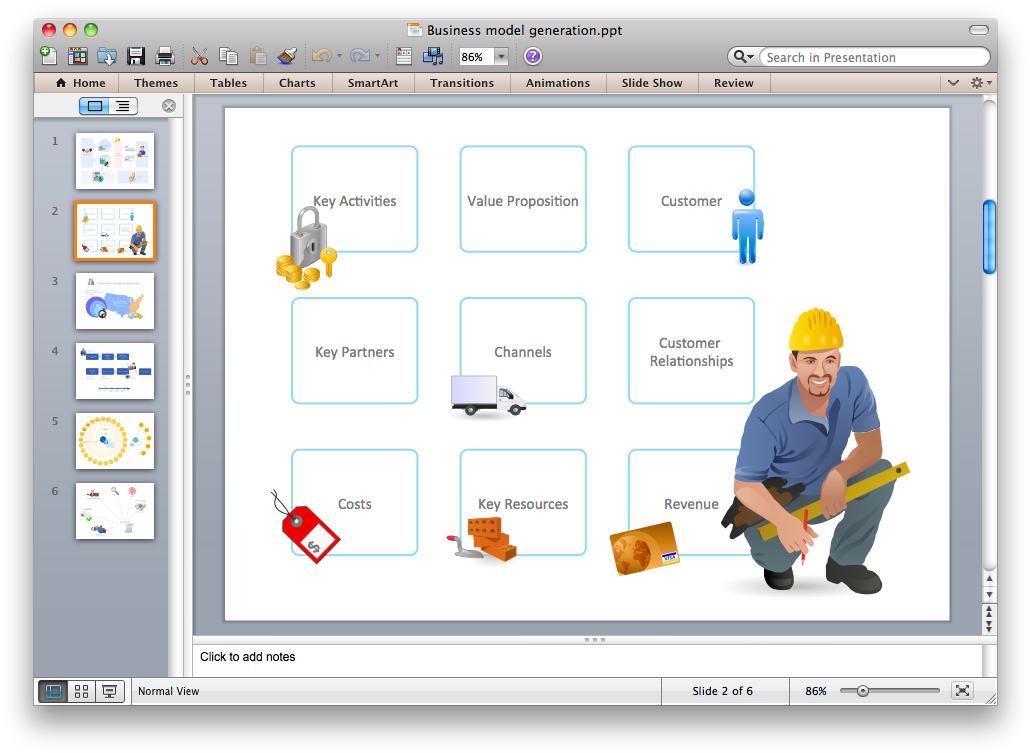This screenshot has width=1030, height=753.
Task: Switch to Slide Show view button
Action: (110, 691)
